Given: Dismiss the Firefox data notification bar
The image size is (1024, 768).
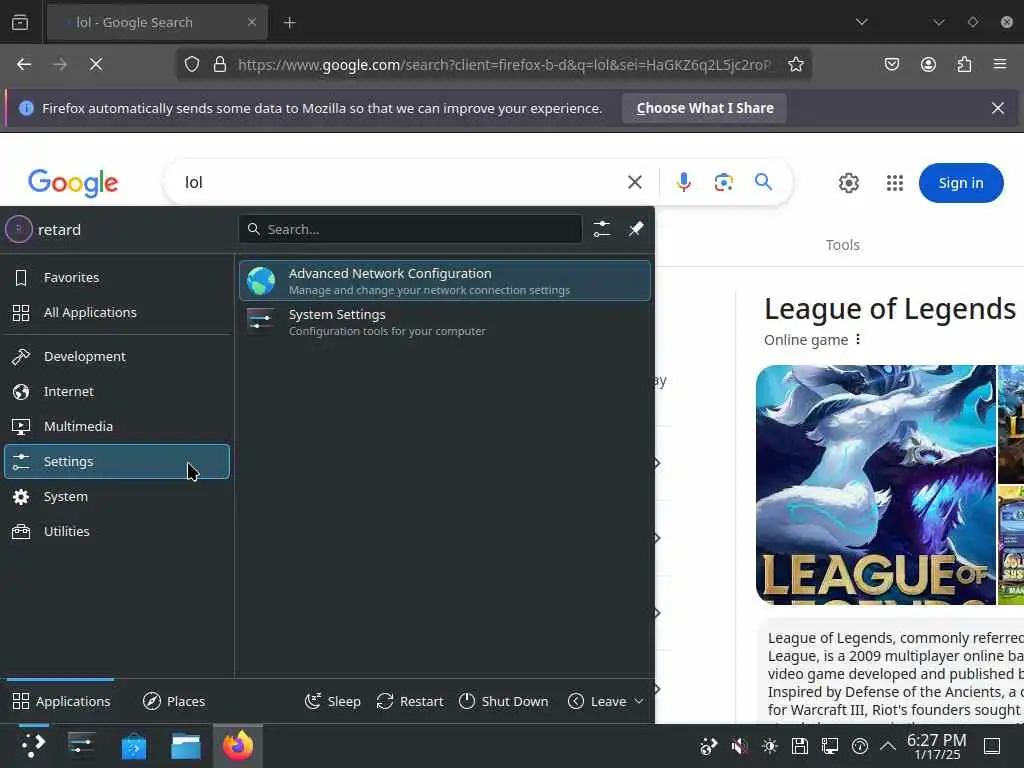Looking at the screenshot, I should pos(998,108).
